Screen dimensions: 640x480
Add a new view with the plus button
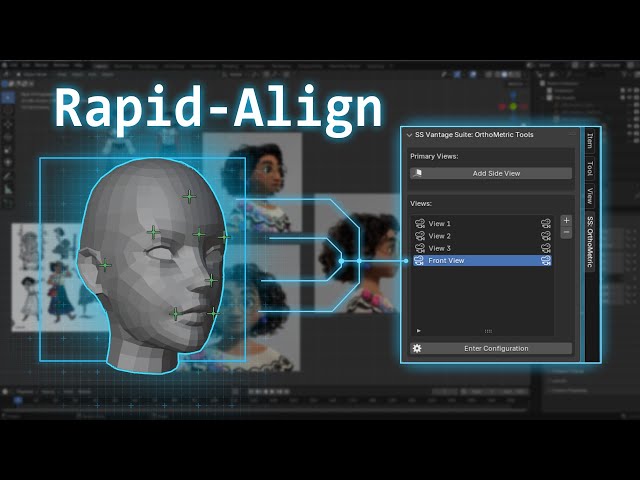click(566, 220)
